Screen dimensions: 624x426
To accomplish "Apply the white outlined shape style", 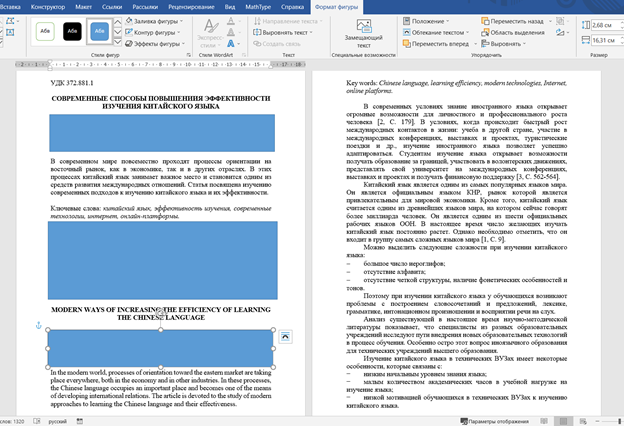I will pos(45,31).
